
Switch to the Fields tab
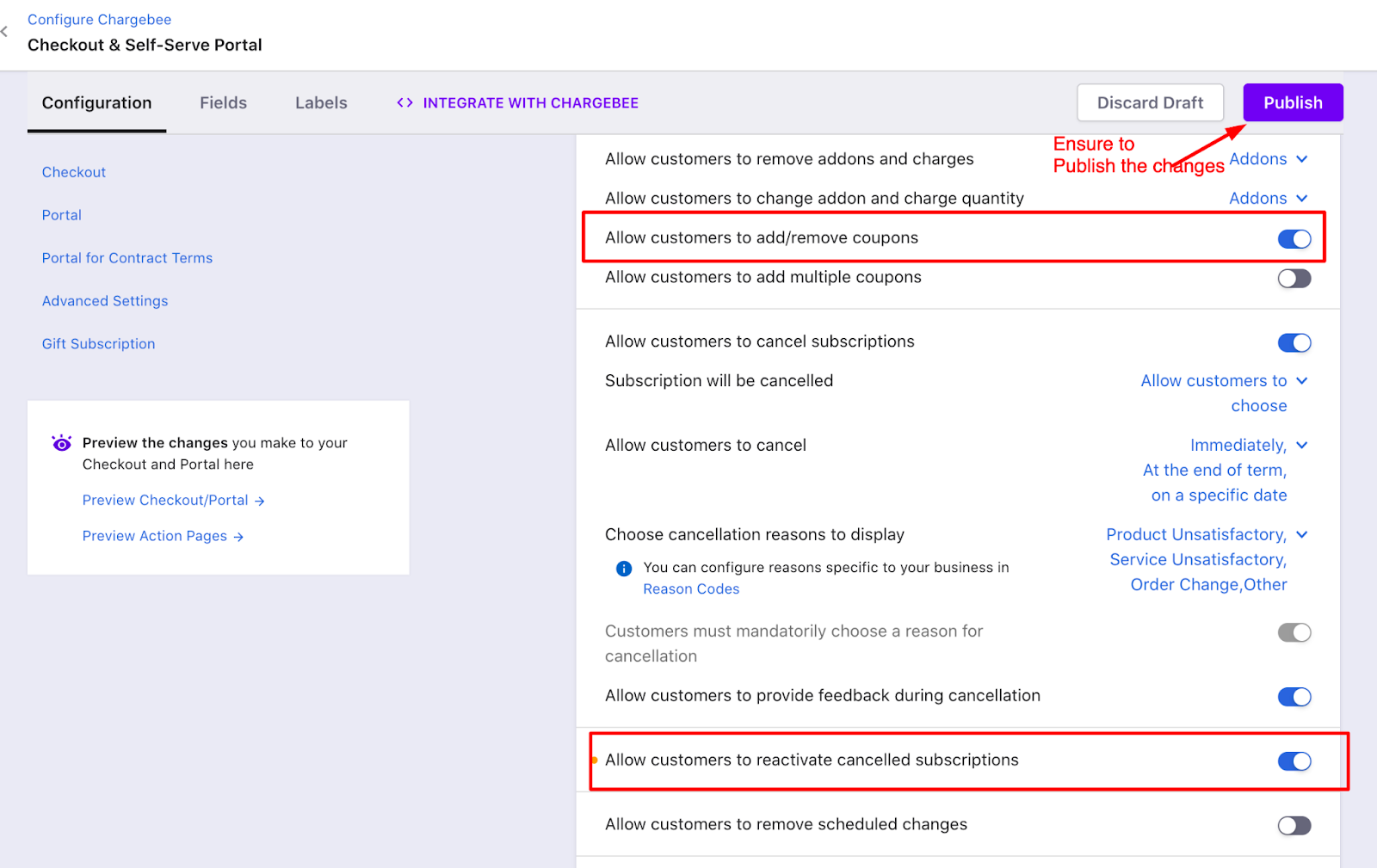[223, 102]
